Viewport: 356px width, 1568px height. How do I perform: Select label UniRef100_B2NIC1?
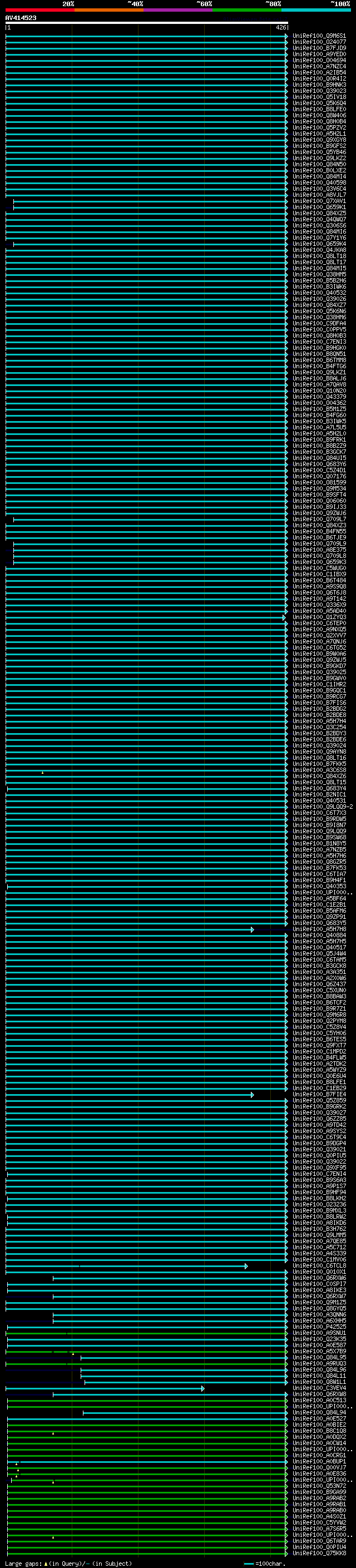coord(319,794)
